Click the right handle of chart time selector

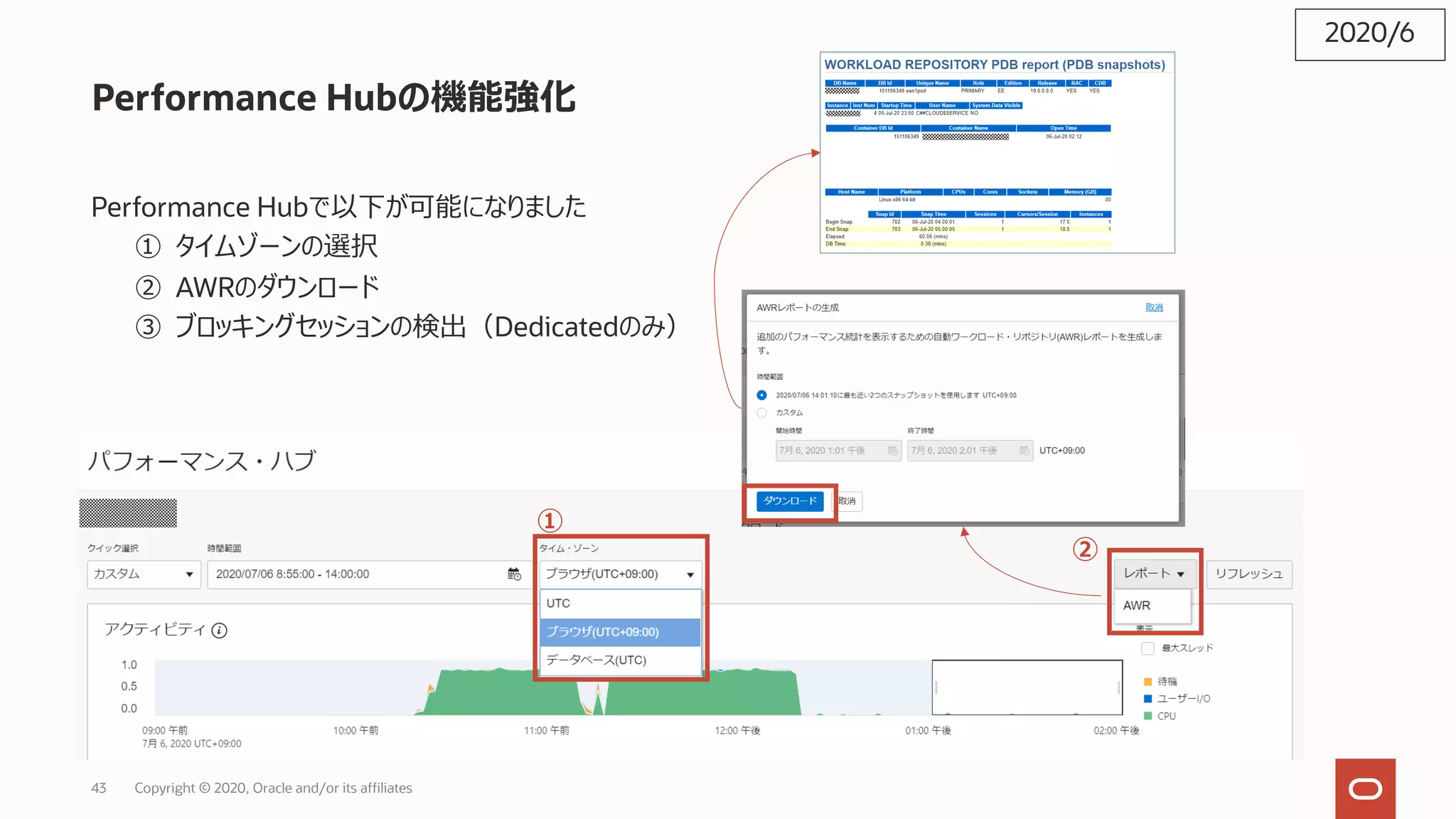[x=1119, y=687]
